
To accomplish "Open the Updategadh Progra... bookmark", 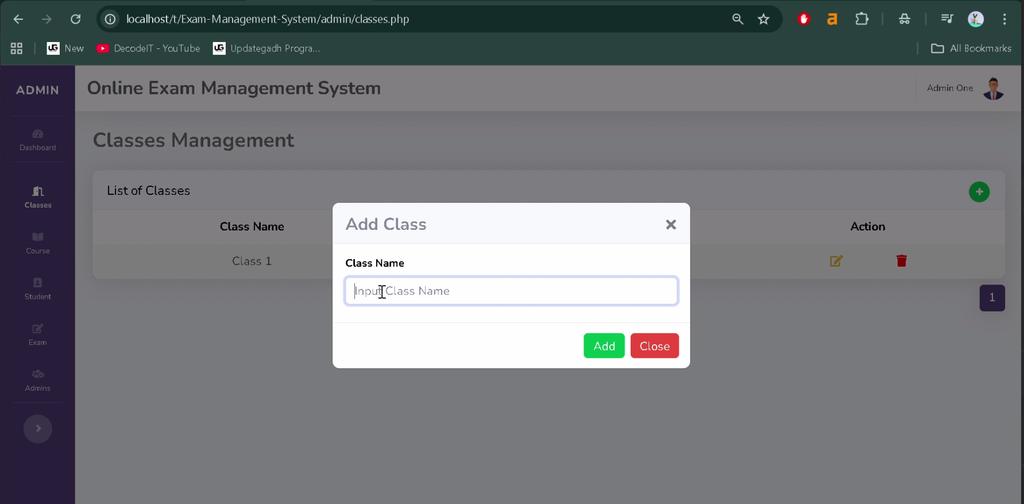I will pyautogui.click(x=266, y=48).
